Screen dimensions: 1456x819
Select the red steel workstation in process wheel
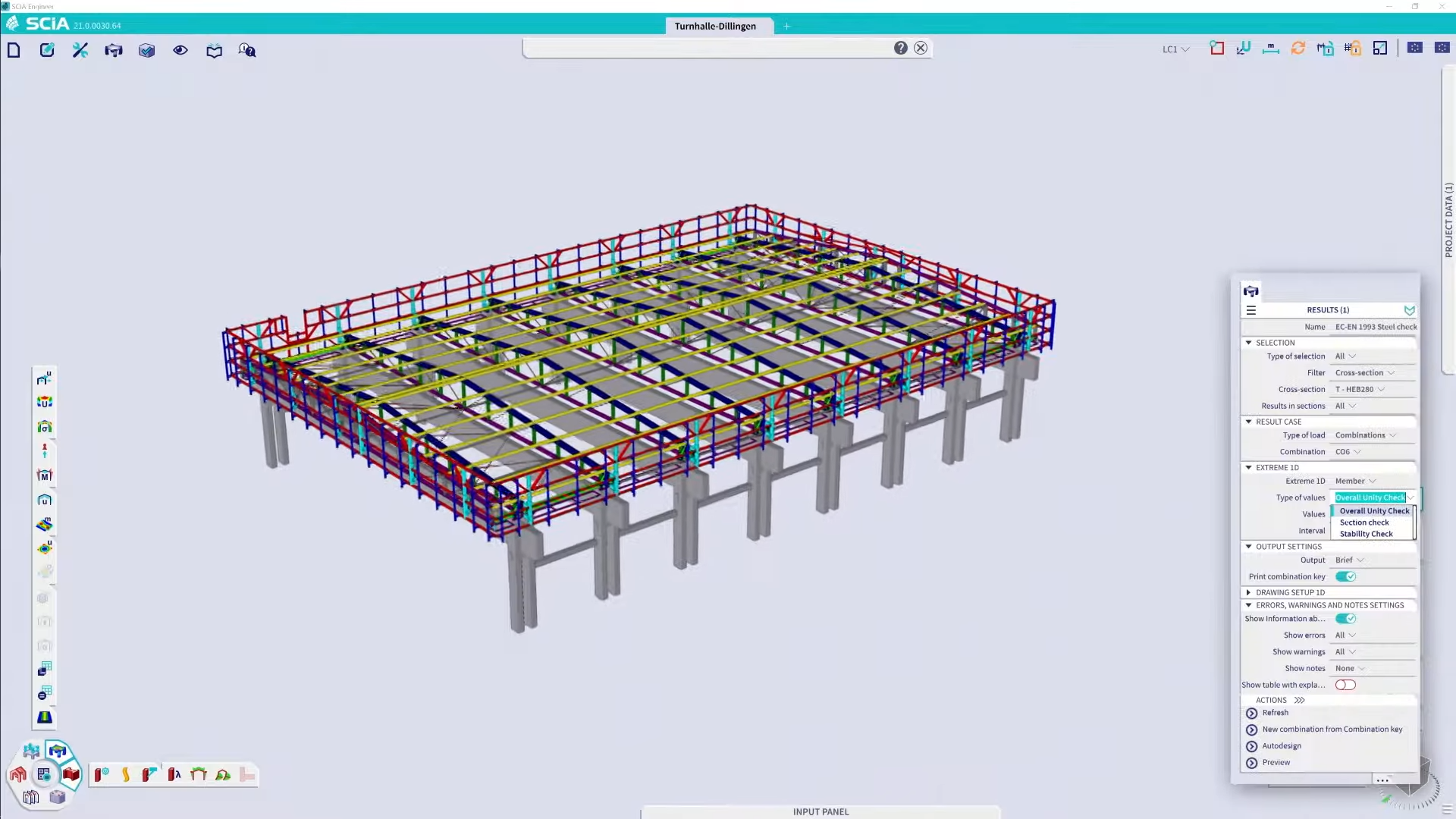tap(71, 774)
